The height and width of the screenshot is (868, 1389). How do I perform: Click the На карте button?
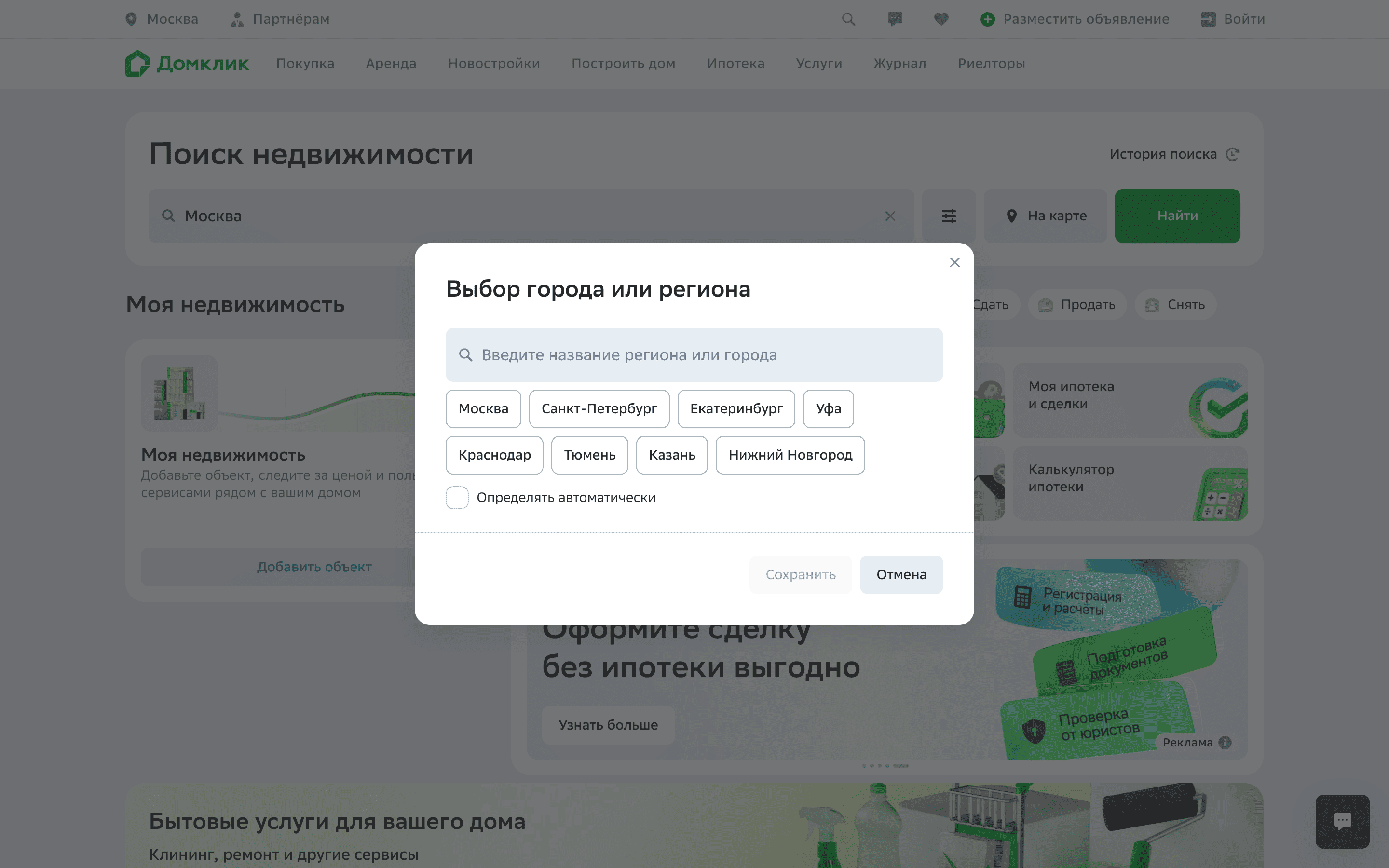[x=1045, y=216]
